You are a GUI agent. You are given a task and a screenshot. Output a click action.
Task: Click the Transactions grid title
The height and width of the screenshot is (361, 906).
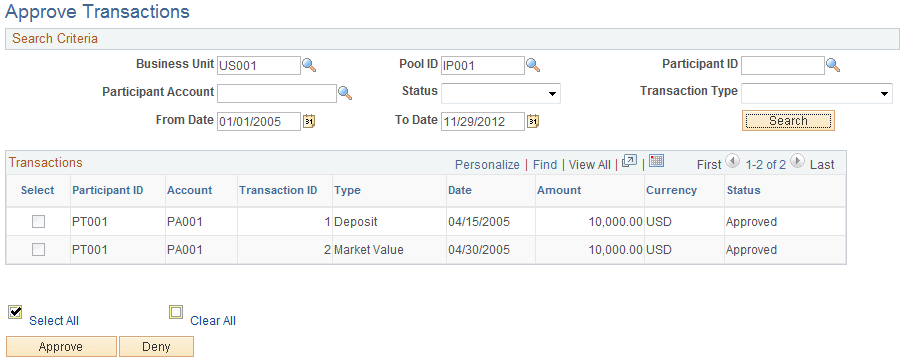tap(46, 162)
